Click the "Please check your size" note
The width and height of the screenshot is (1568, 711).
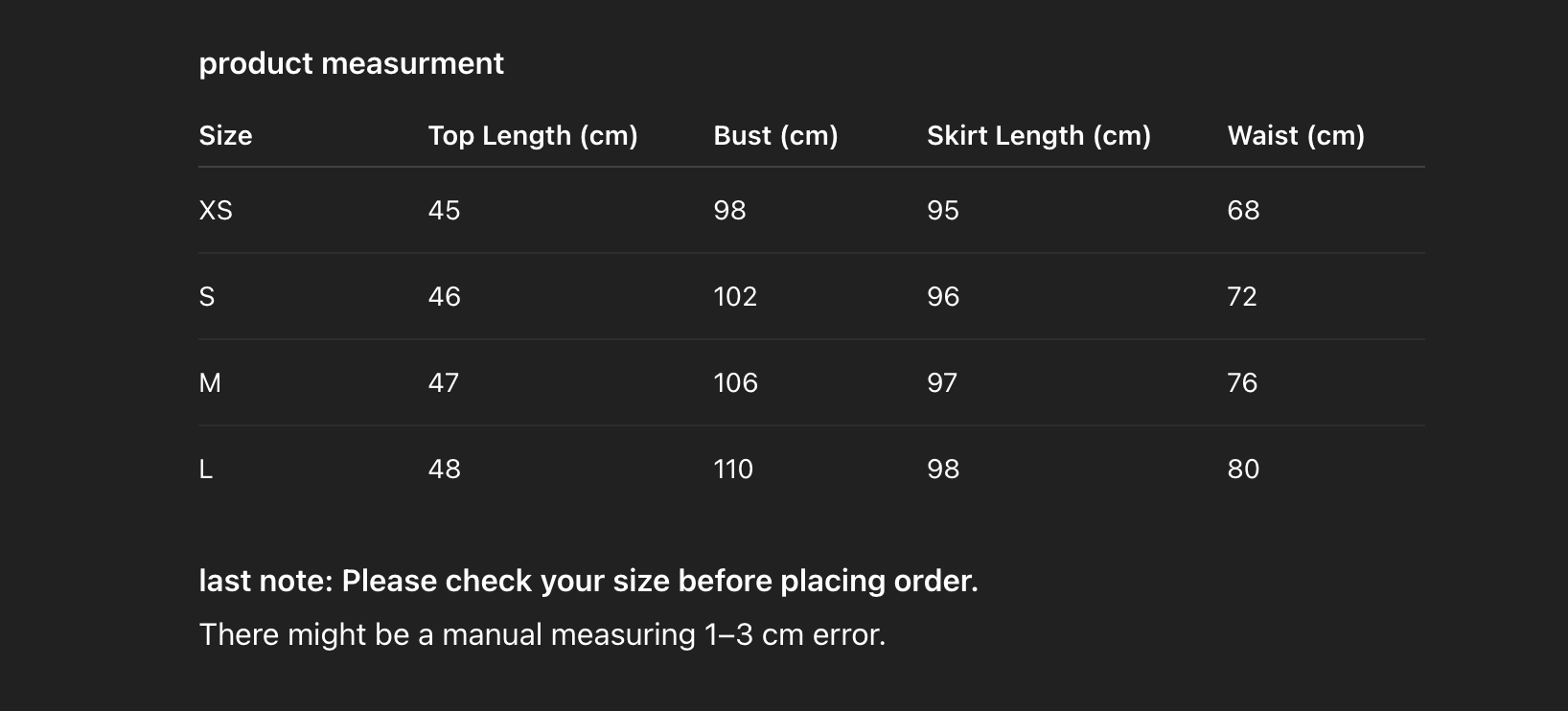(588, 581)
